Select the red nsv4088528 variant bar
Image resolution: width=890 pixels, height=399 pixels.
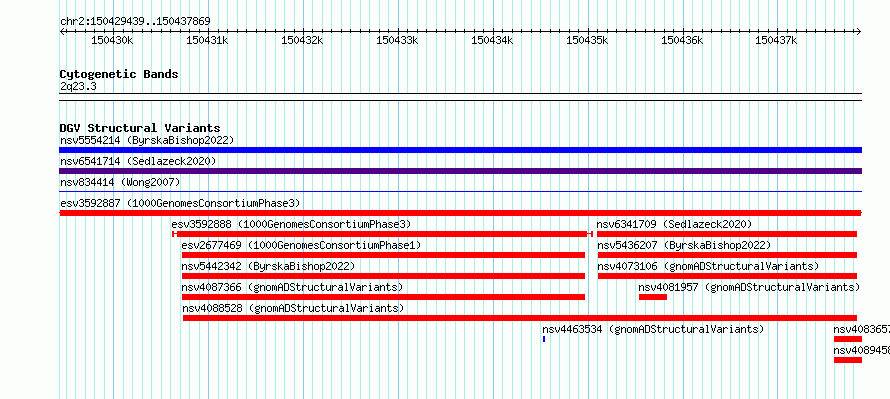pyautogui.click(x=520, y=318)
